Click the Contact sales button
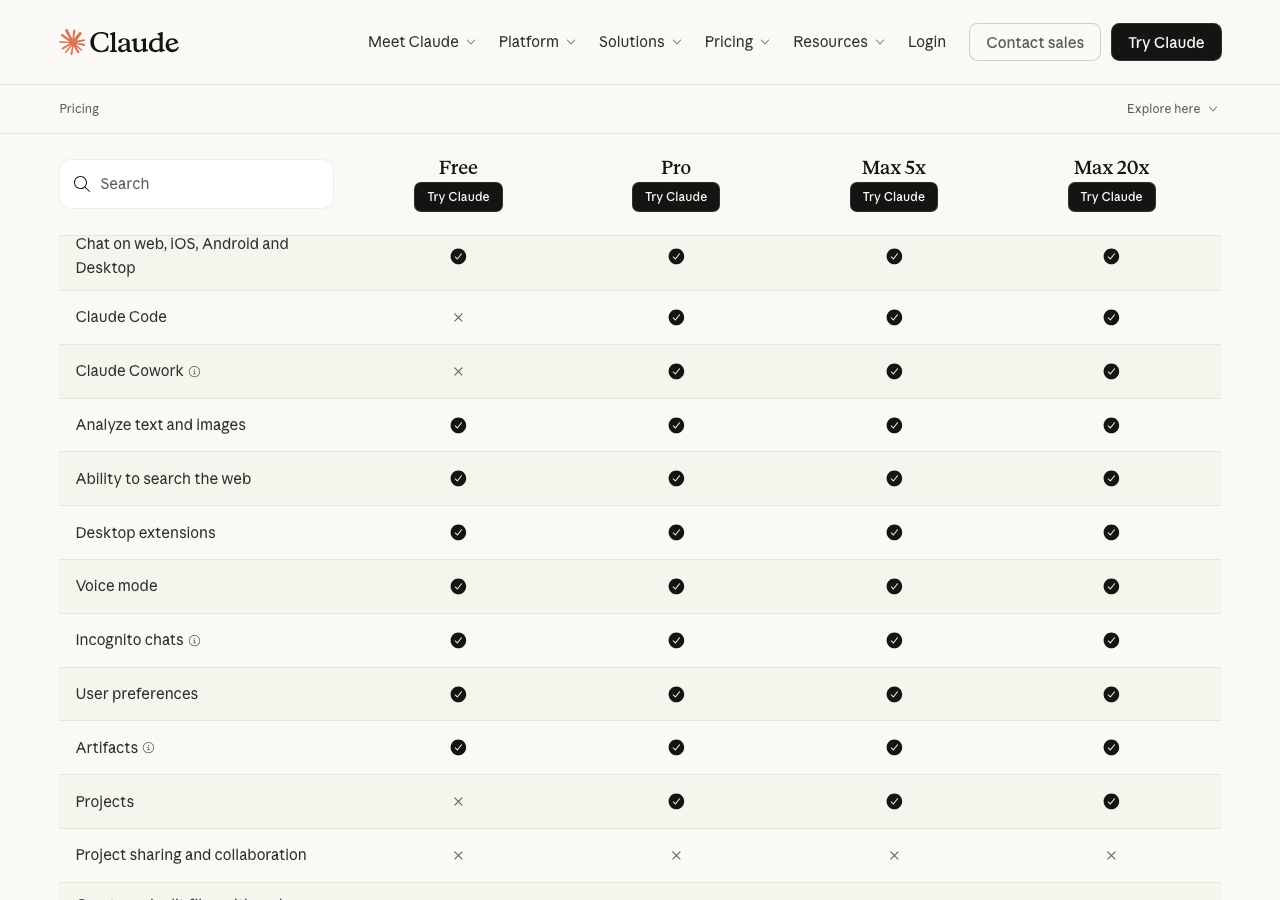Screen dimensions: 1280x900 click(1034, 42)
